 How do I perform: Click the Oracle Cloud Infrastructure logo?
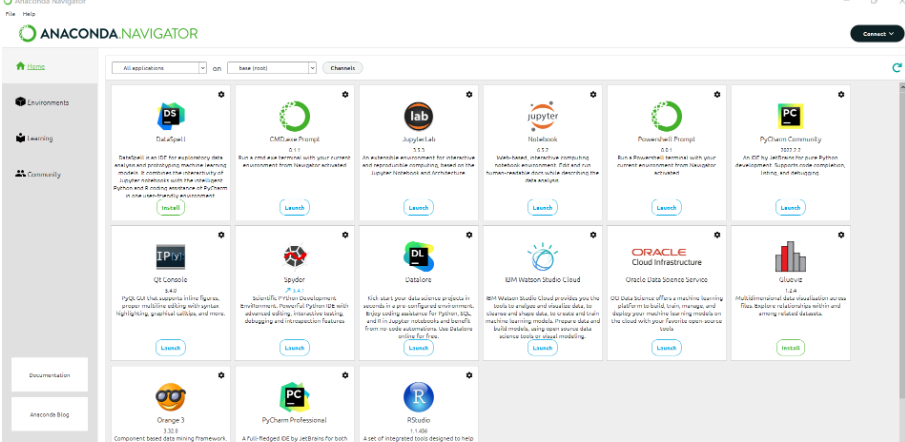point(667,257)
